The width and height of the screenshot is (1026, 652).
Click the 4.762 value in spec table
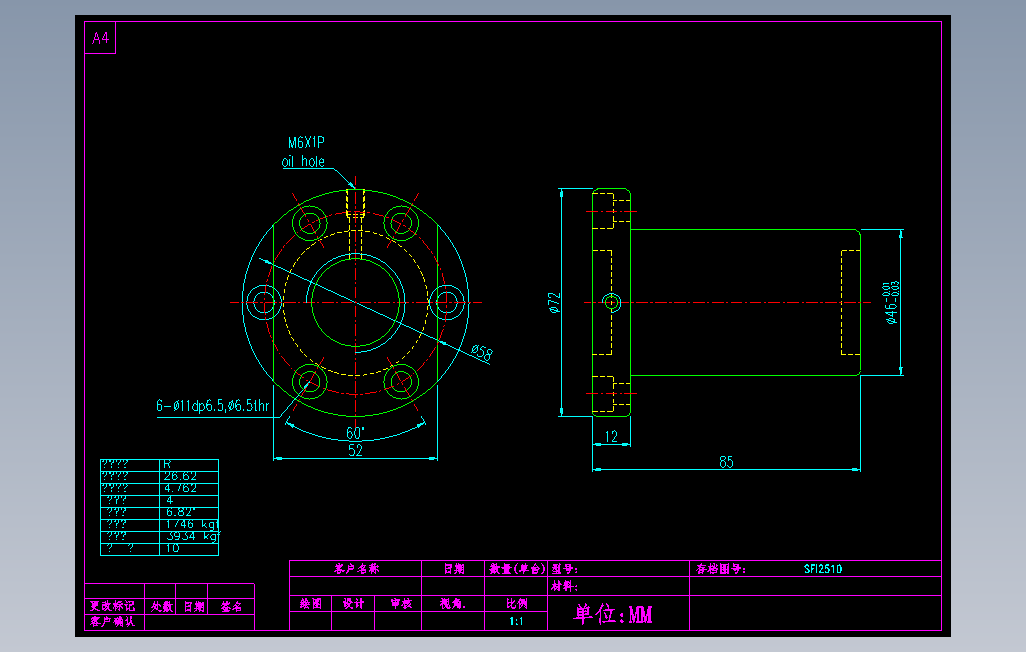[180, 488]
